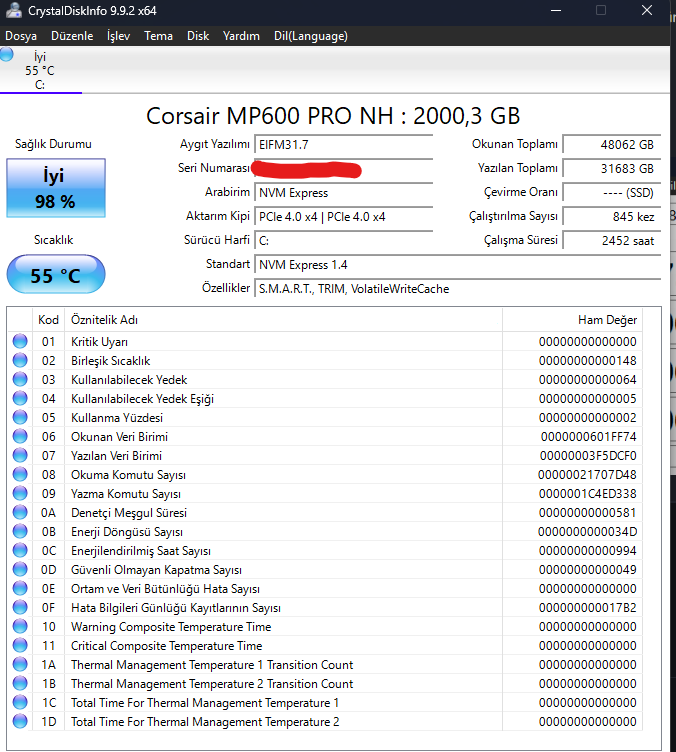Minimize the CrystalDiskInfo window
The width and height of the screenshot is (676, 752).
(x=556, y=11)
